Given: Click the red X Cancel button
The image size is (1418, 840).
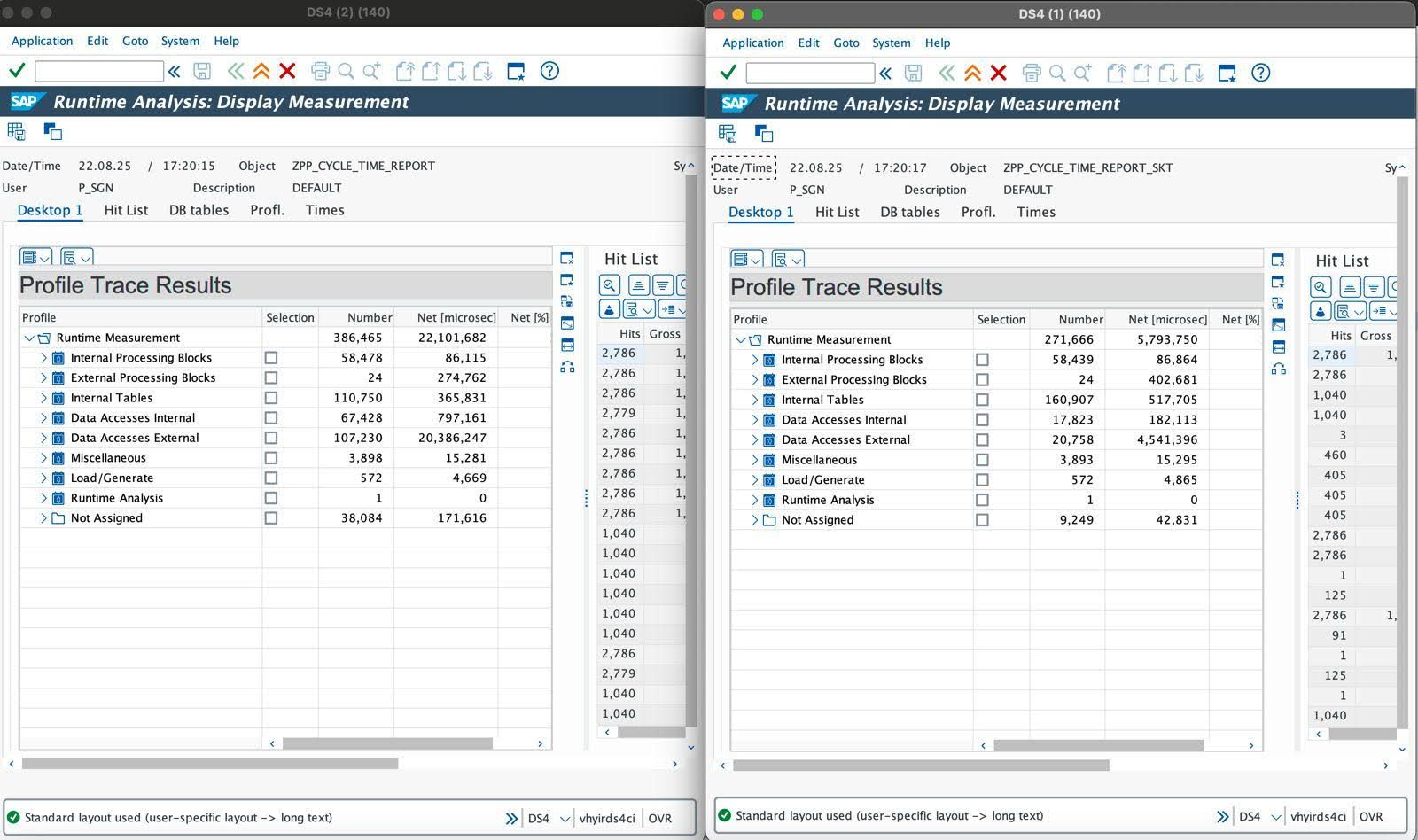Looking at the screenshot, I should [x=287, y=71].
